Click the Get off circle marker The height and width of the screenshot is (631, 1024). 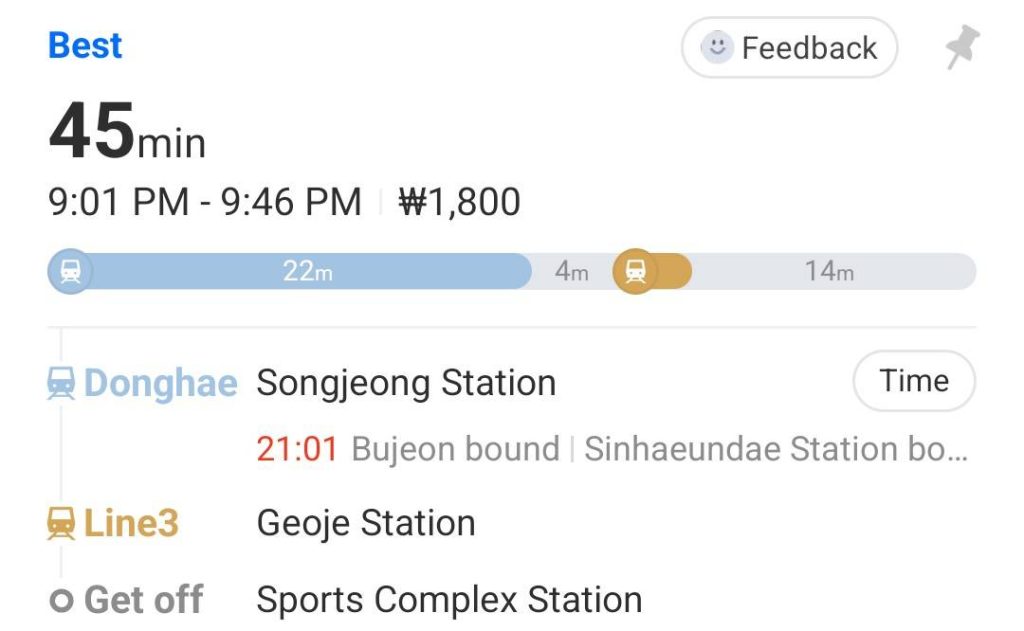pos(62,601)
